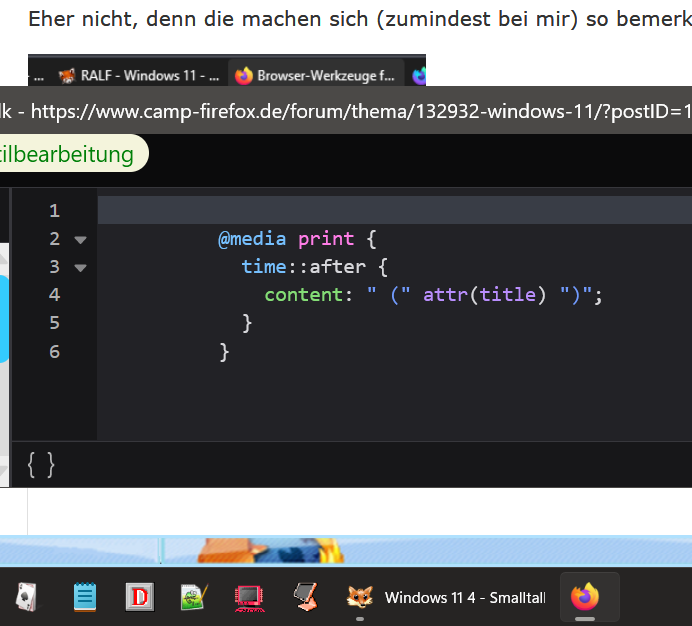Fold the time::after rule on line 3

pos(81,268)
